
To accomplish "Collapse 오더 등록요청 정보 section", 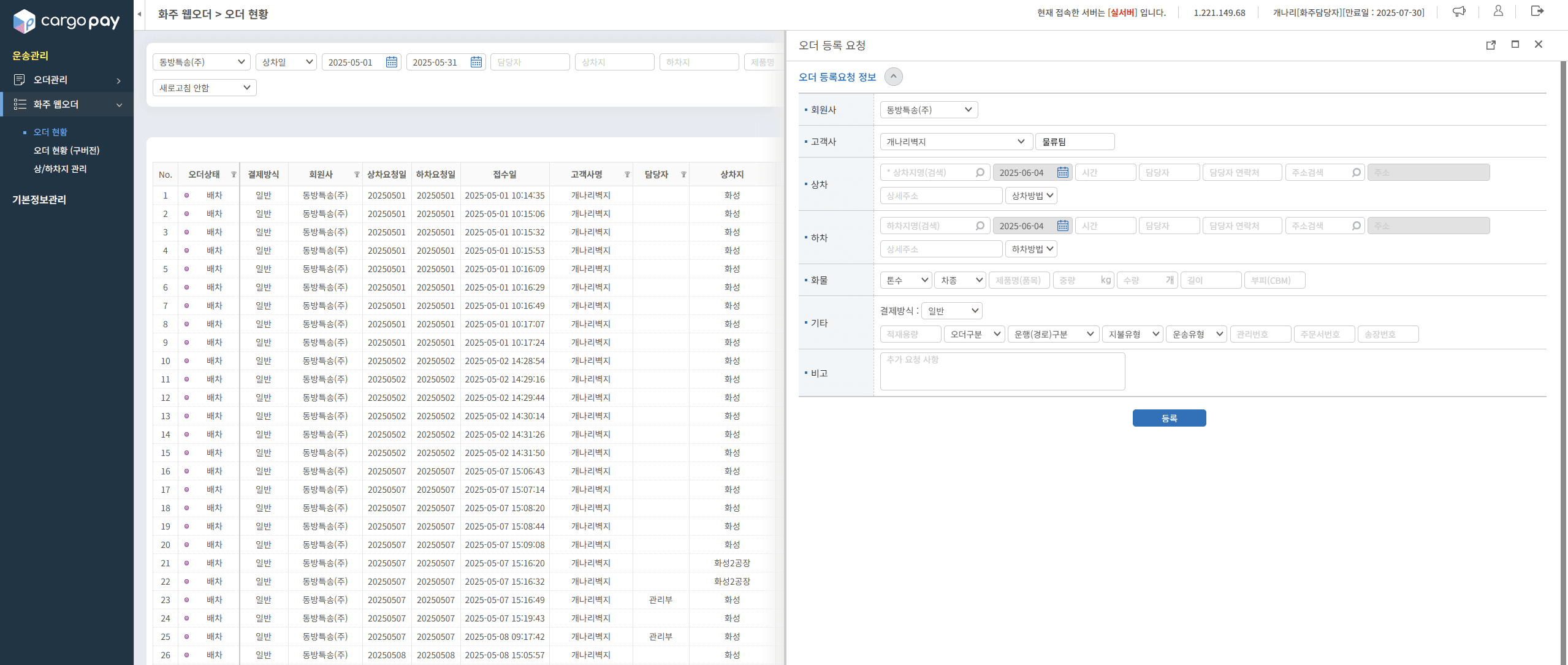I will pyautogui.click(x=893, y=77).
